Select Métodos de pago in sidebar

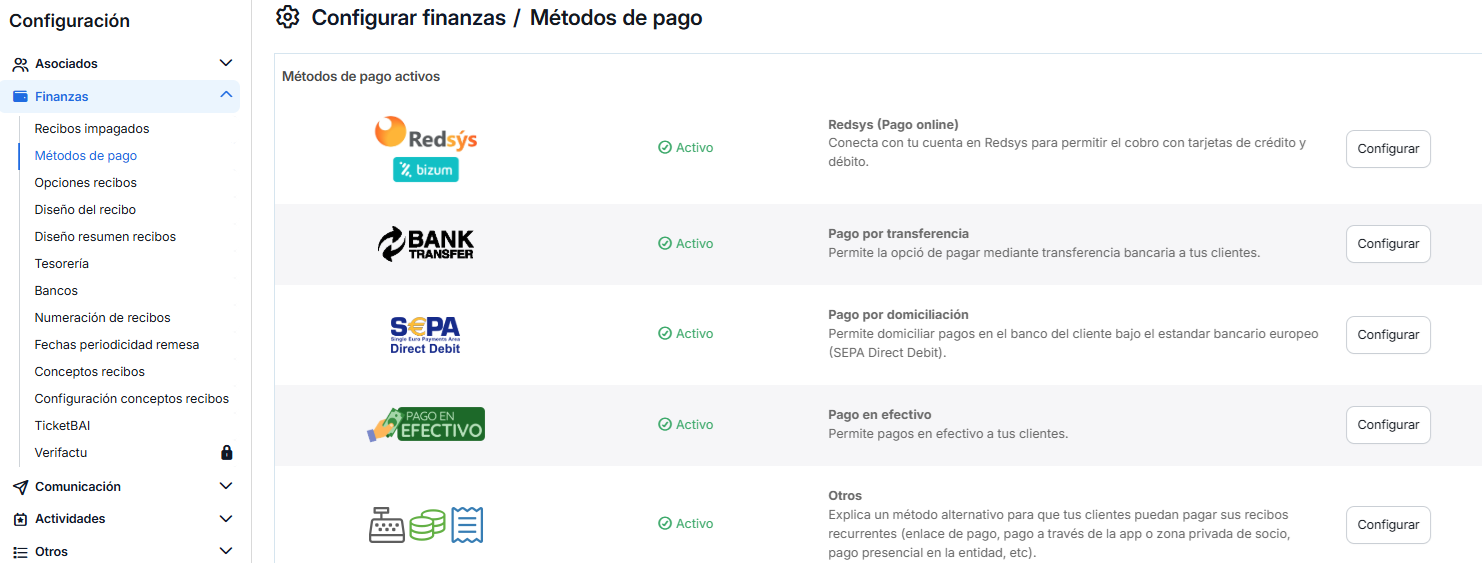pos(86,156)
